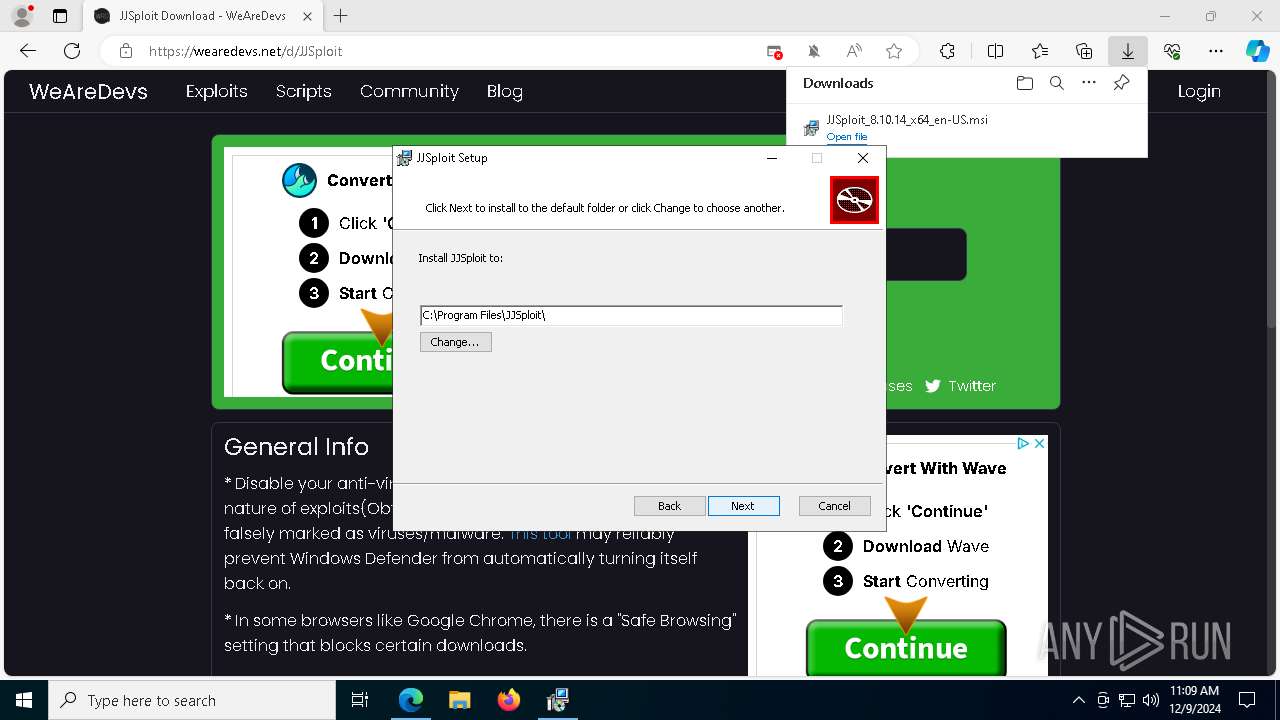Open the Scripts menu item
The image size is (1280, 720).
(x=303, y=91)
